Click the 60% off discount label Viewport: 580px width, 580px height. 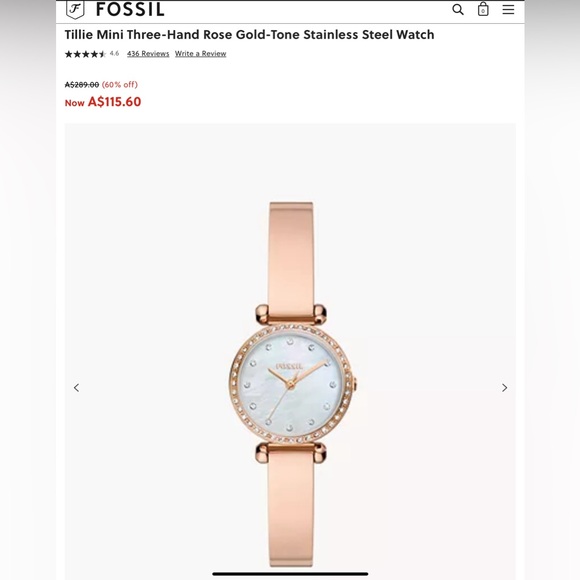tap(120, 85)
